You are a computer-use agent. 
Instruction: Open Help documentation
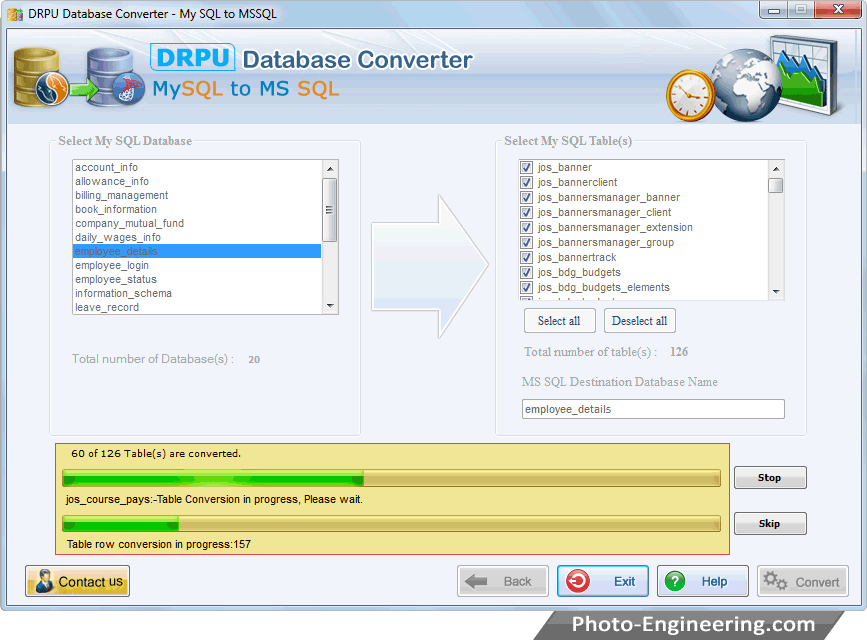tap(703, 581)
